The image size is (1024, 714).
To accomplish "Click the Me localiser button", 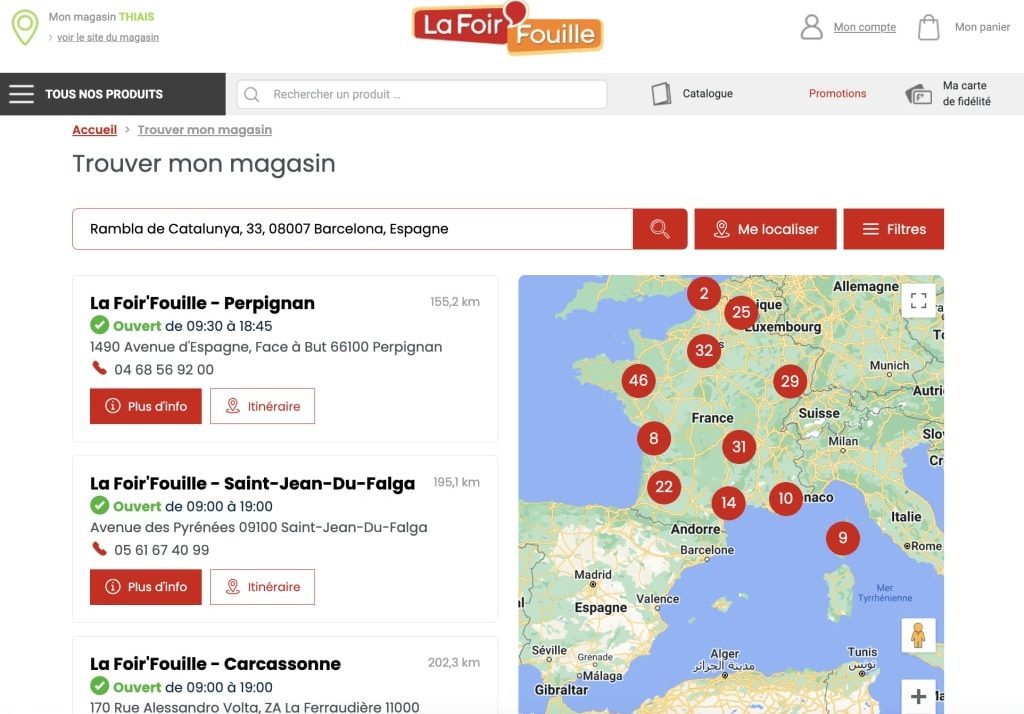I will pyautogui.click(x=765, y=229).
